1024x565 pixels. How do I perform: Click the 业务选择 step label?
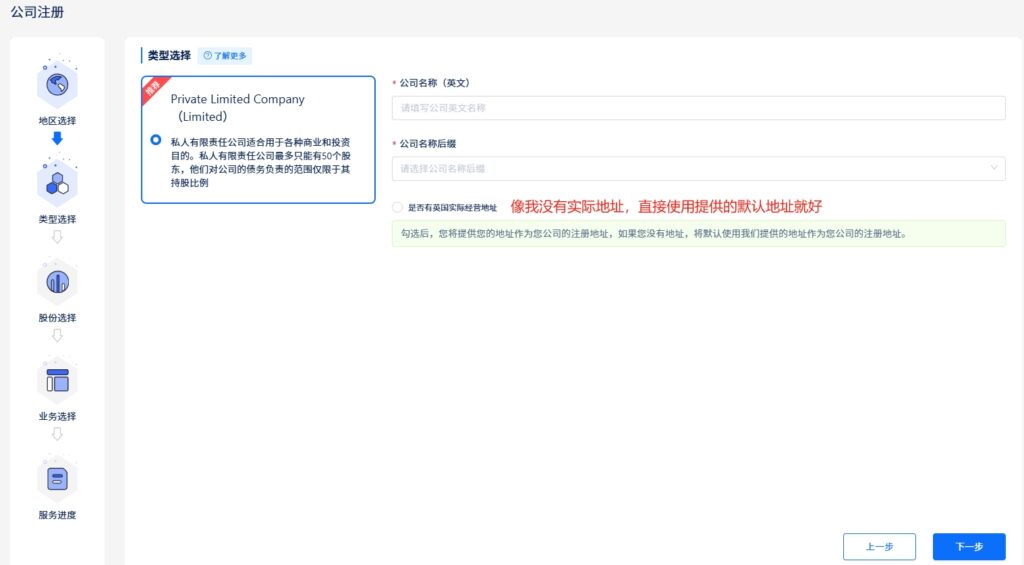(x=57, y=417)
